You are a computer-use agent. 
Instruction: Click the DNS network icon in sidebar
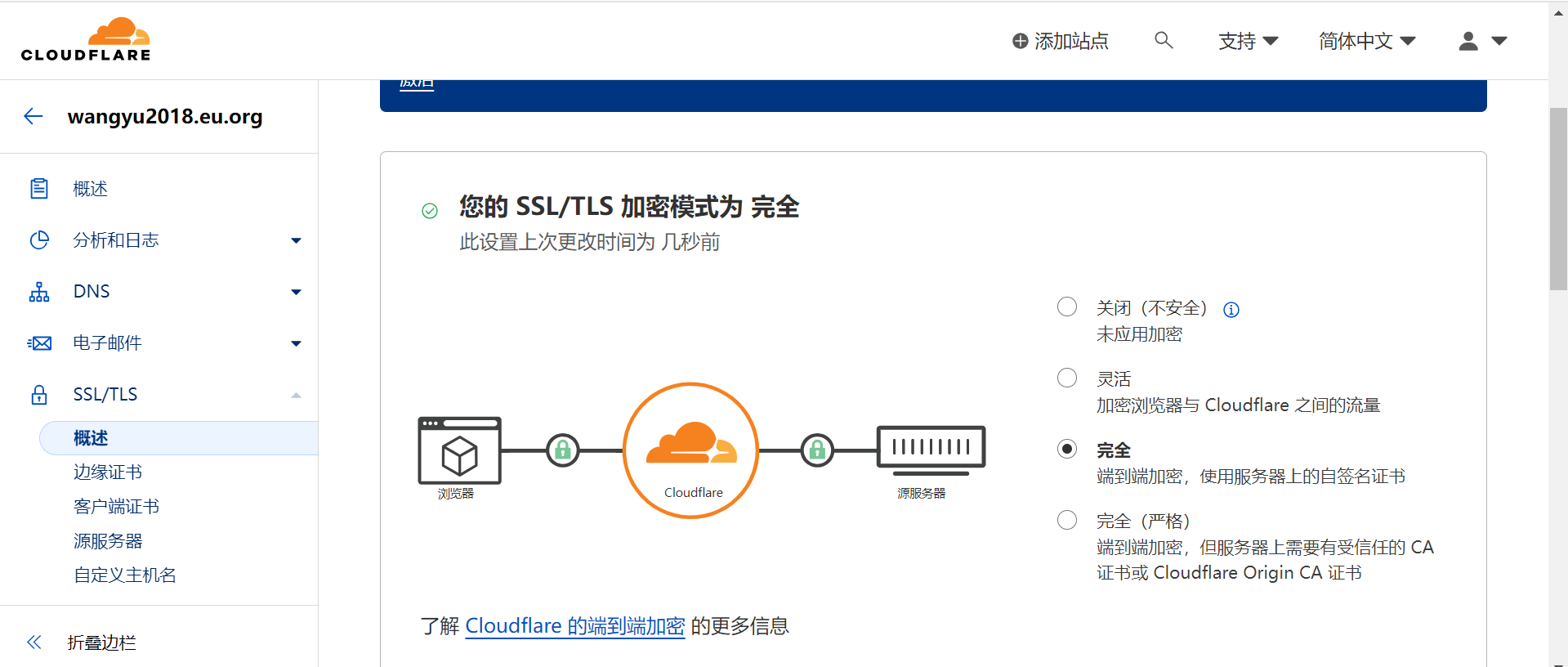[x=39, y=292]
